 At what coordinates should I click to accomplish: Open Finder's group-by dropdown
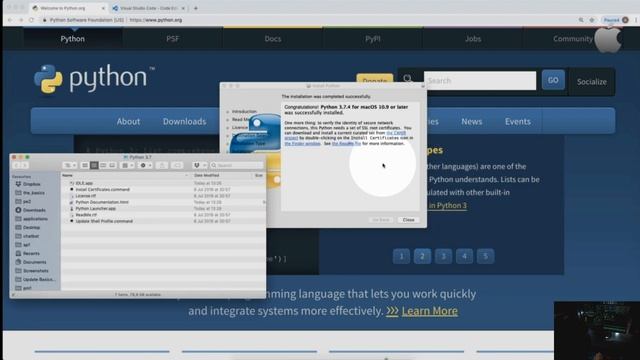(128, 165)
